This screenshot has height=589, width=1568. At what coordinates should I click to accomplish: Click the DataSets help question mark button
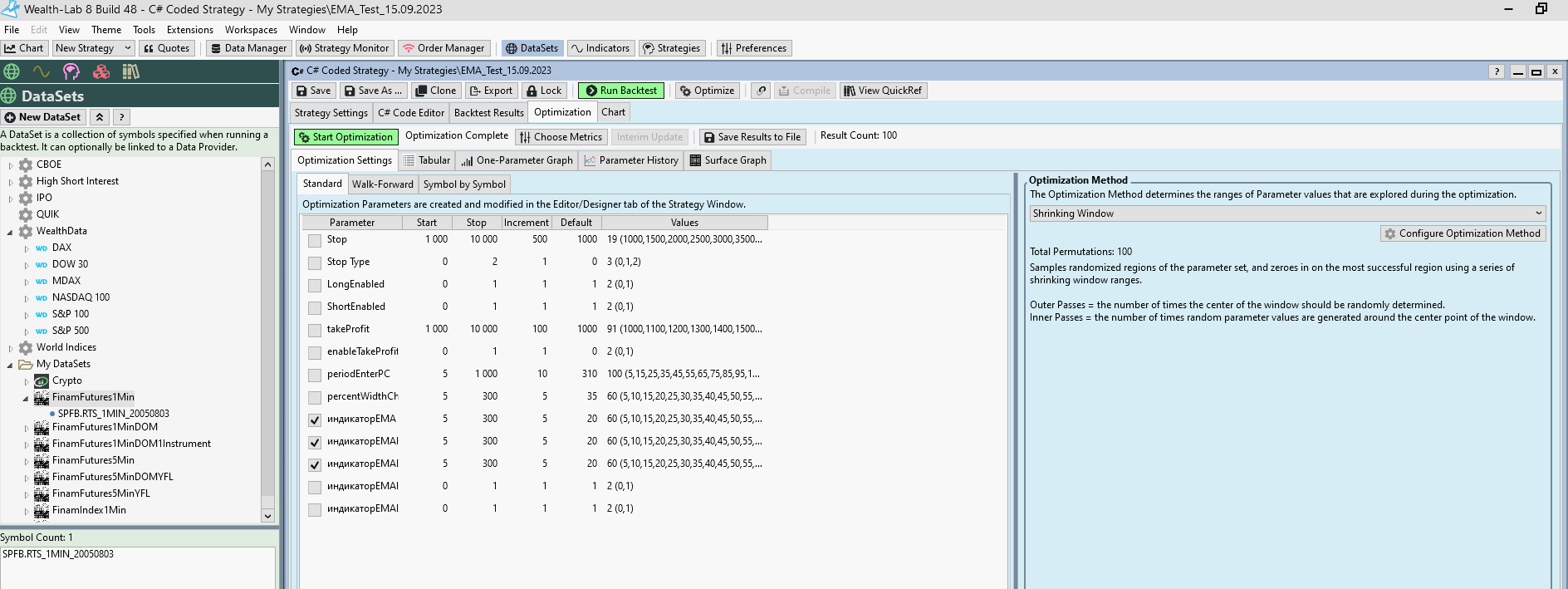pos(121,117)
